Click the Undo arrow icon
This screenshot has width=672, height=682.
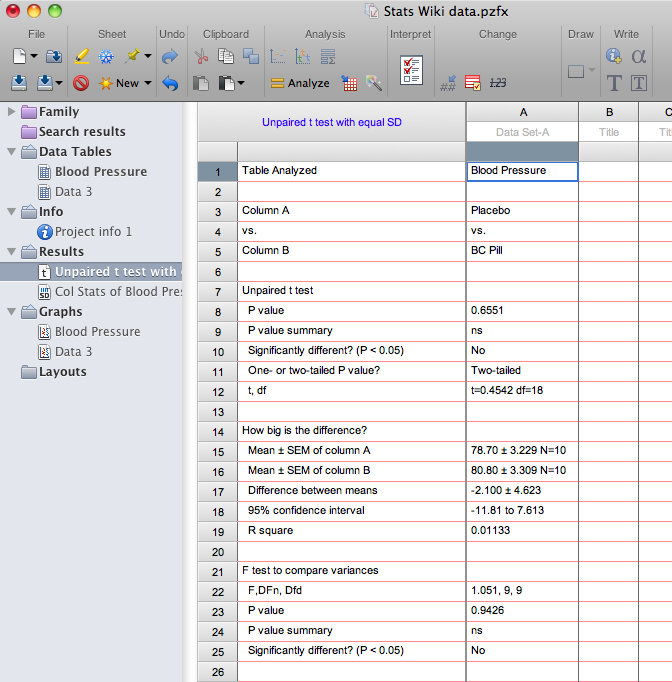tap(169, 83)
